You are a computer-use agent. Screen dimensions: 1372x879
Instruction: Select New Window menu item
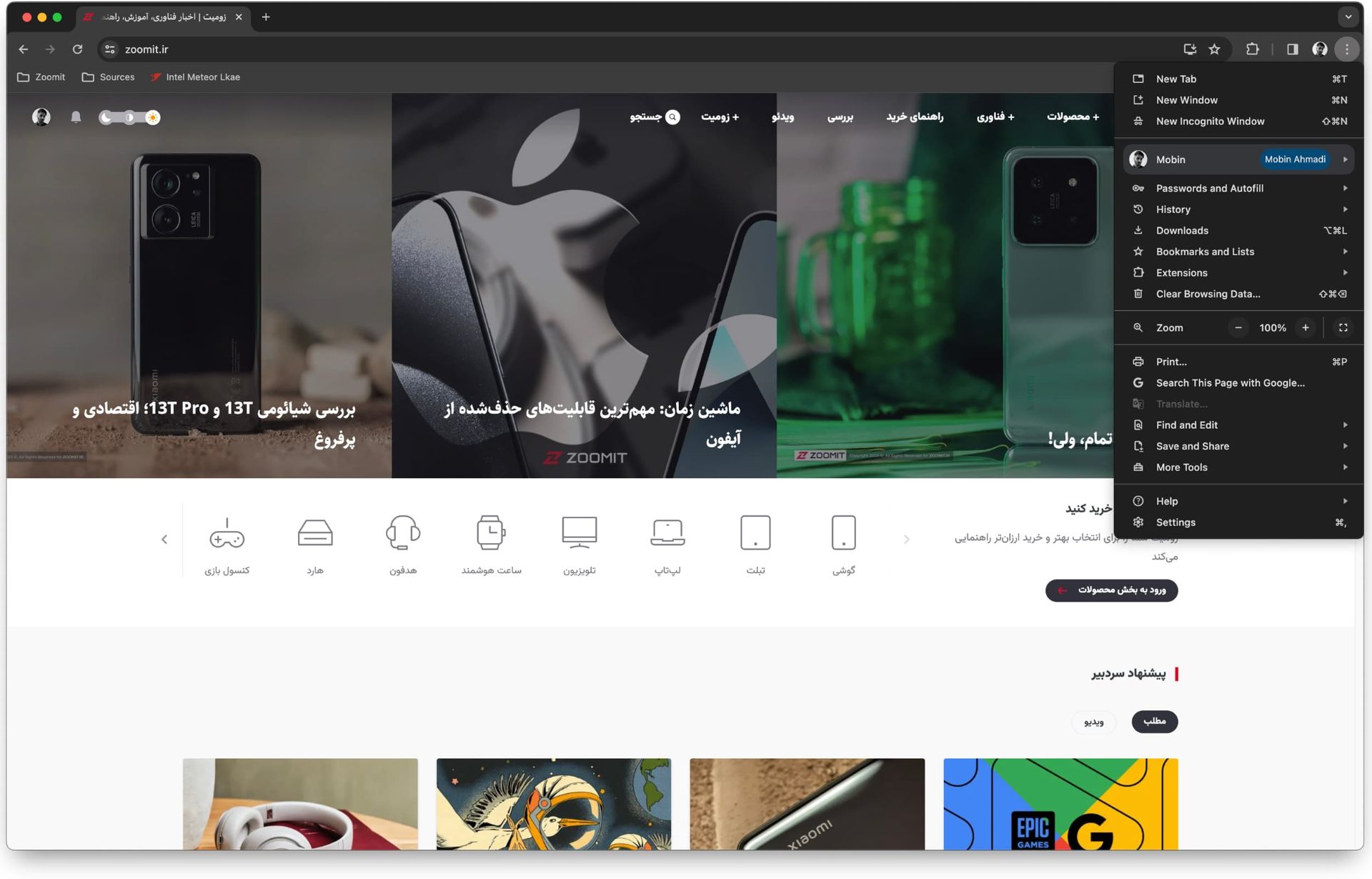(1239, 100)
